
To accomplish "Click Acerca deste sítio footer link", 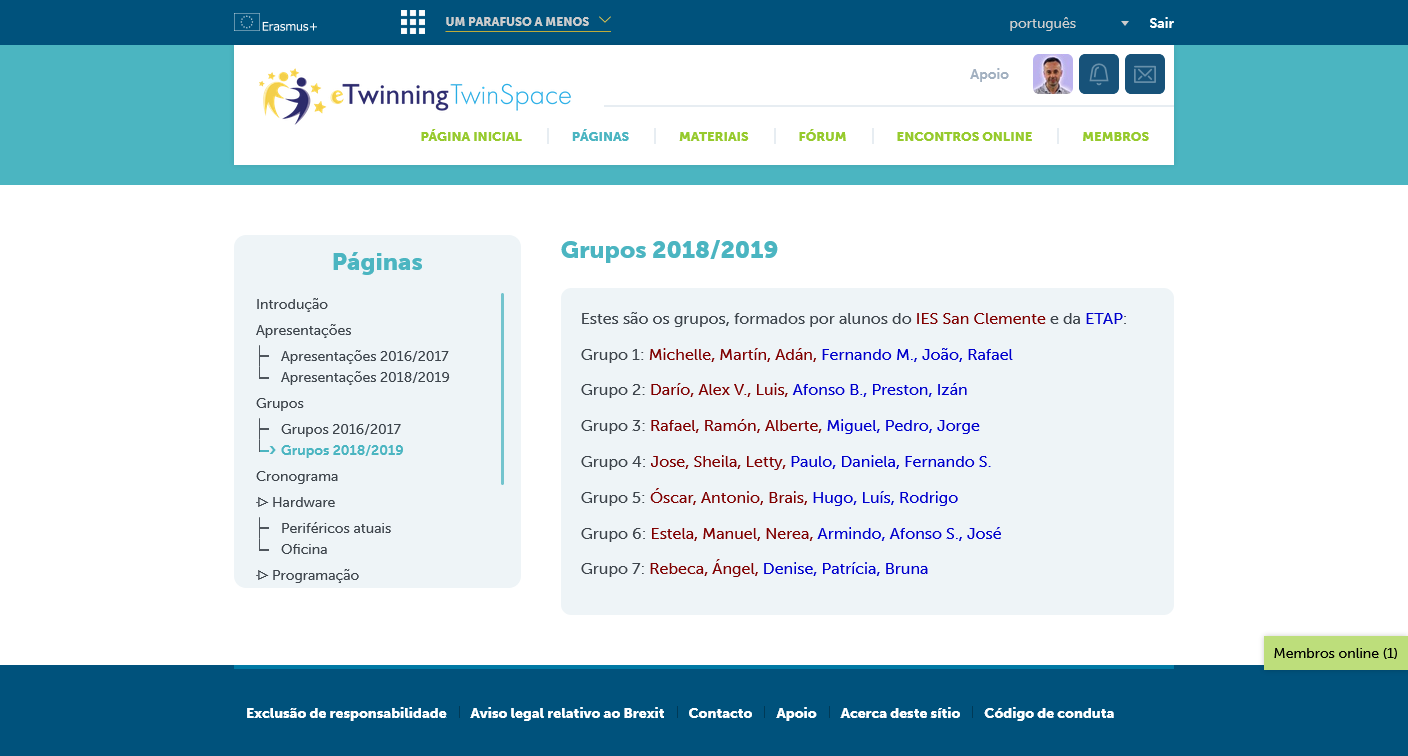I will tap(900, 713).
